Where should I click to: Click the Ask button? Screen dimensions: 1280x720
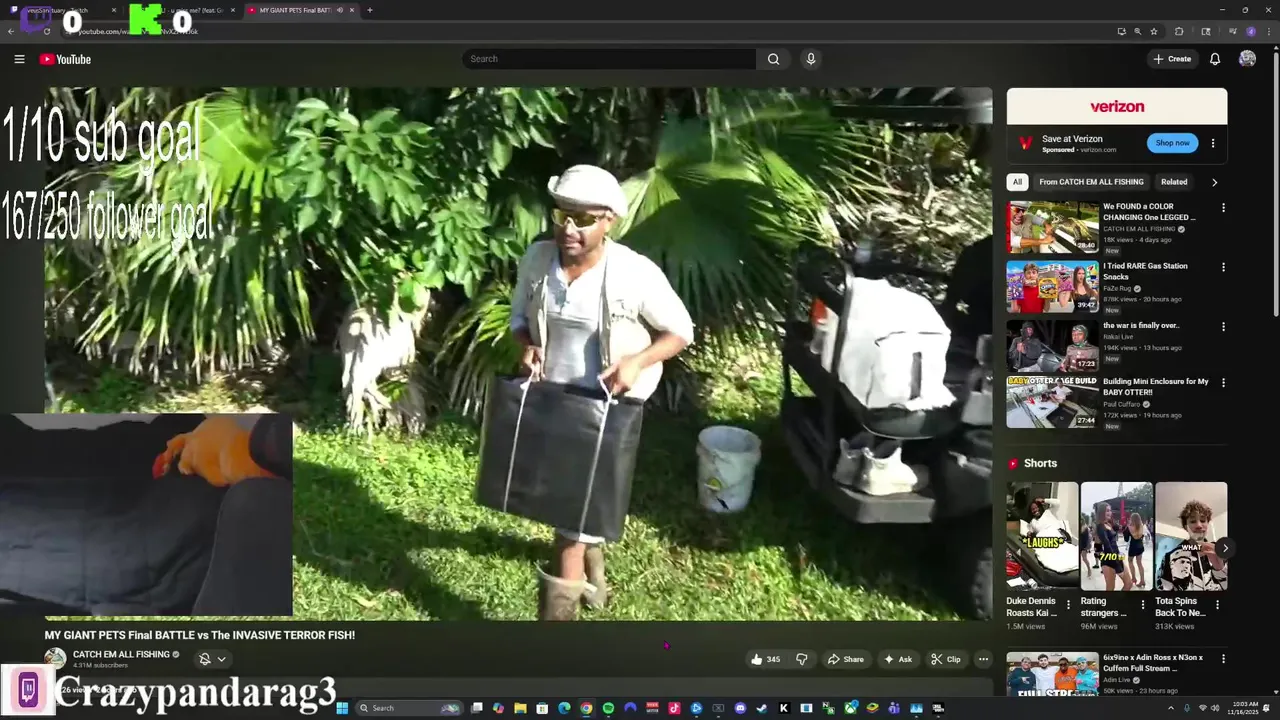tap(897, 659)
